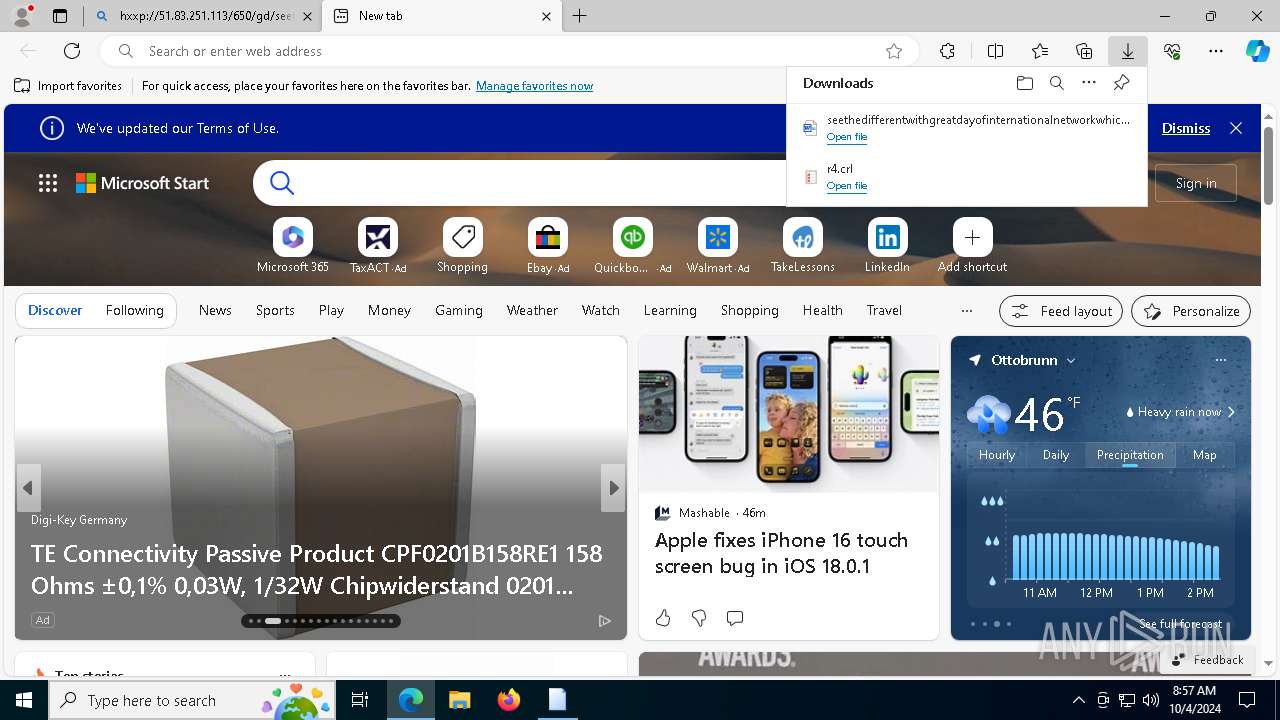Viewport: 1280px width, 720px height.
Task: Click Import favorites button
Action: pos(68,86)
